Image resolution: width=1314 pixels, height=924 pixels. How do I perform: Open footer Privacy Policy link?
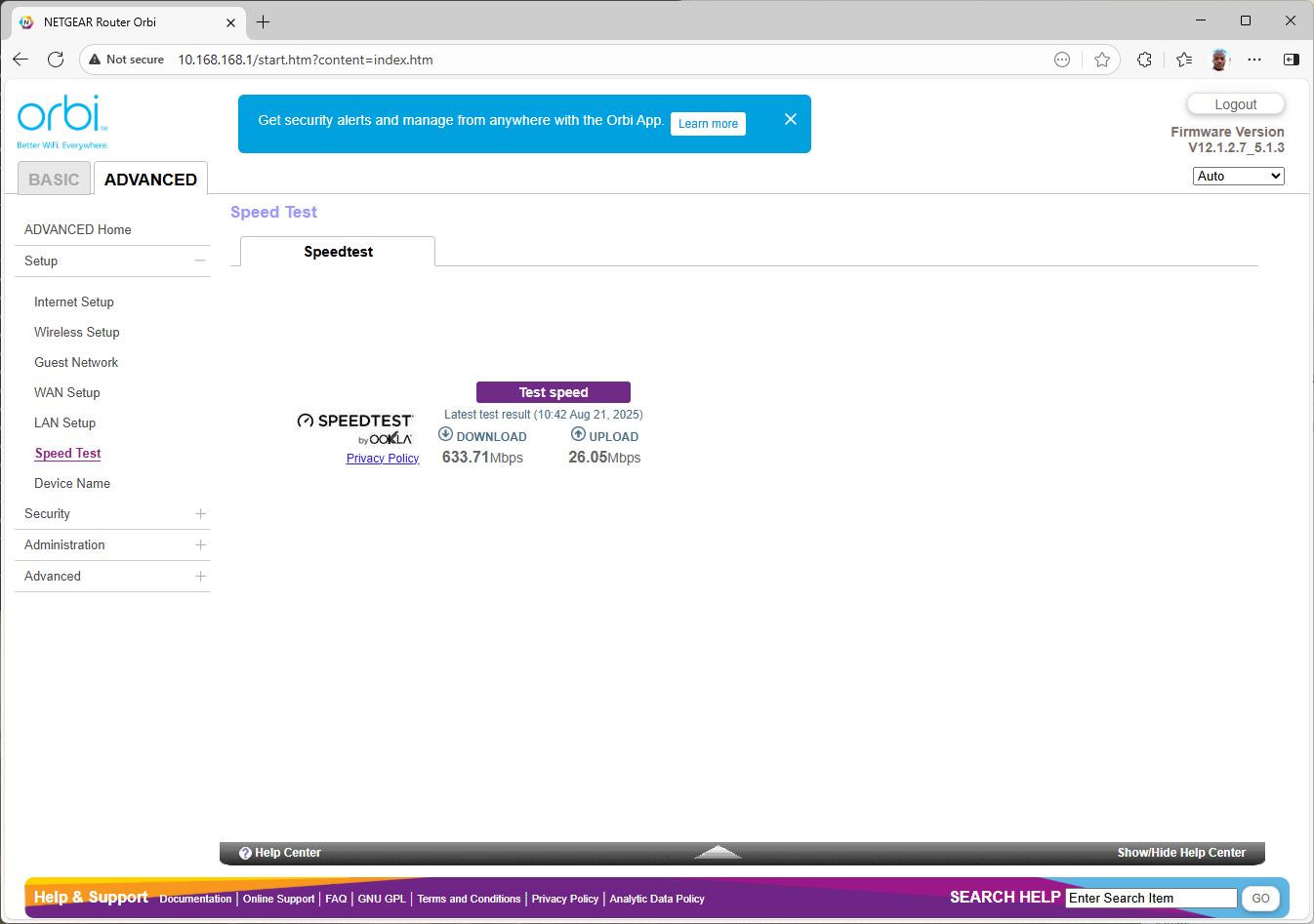click(x=565, y=899)
